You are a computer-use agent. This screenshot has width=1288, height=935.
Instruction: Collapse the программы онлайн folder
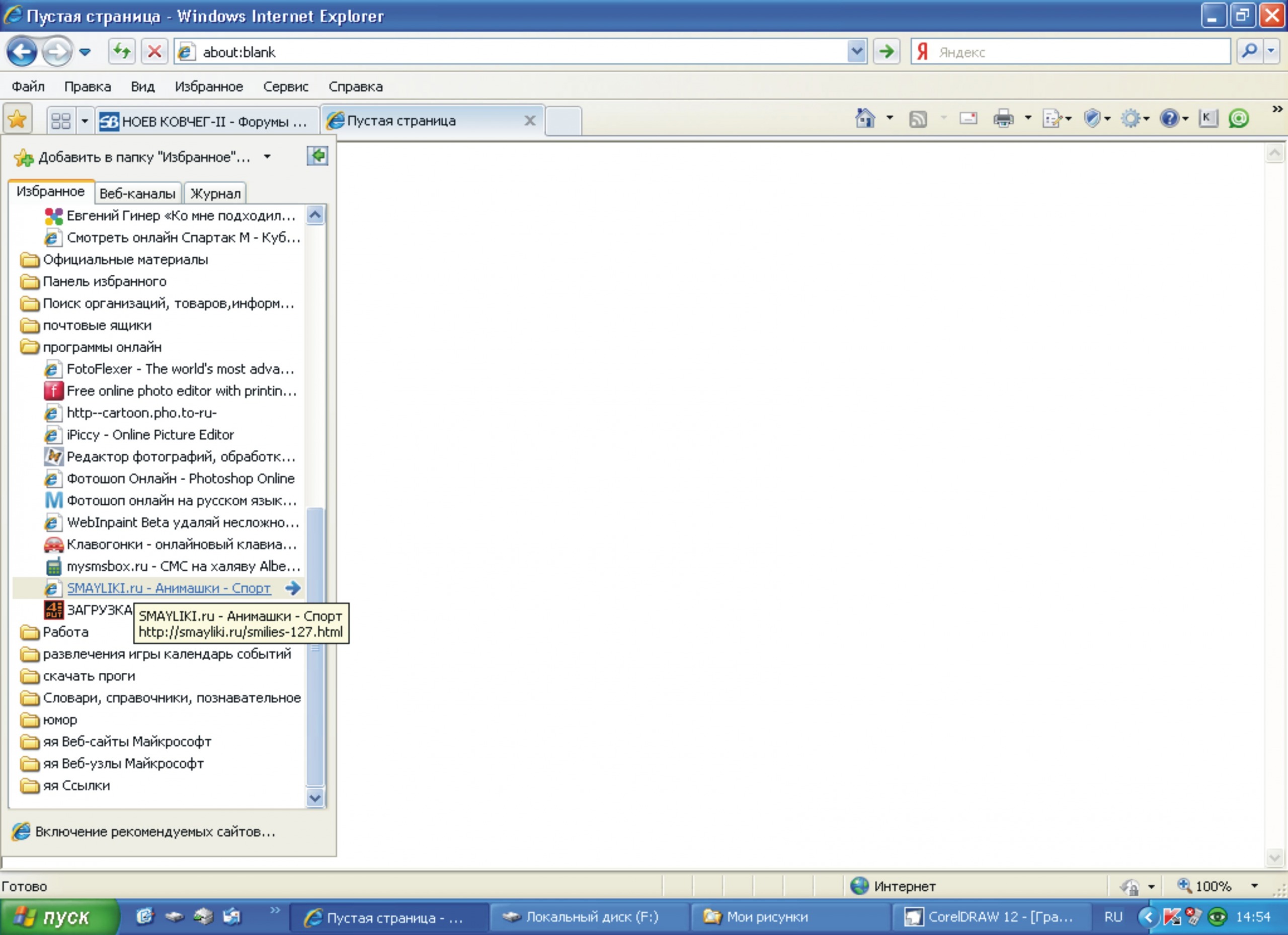[x=102, y=347]
